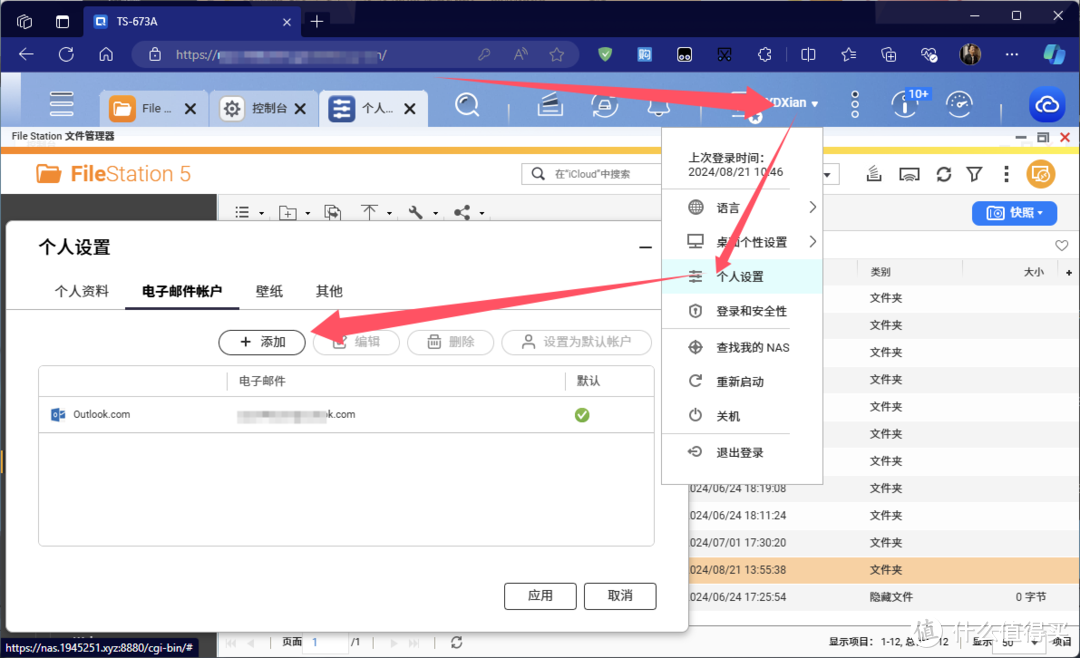Switch to the 个人资料 tab

tap(82, 291)
